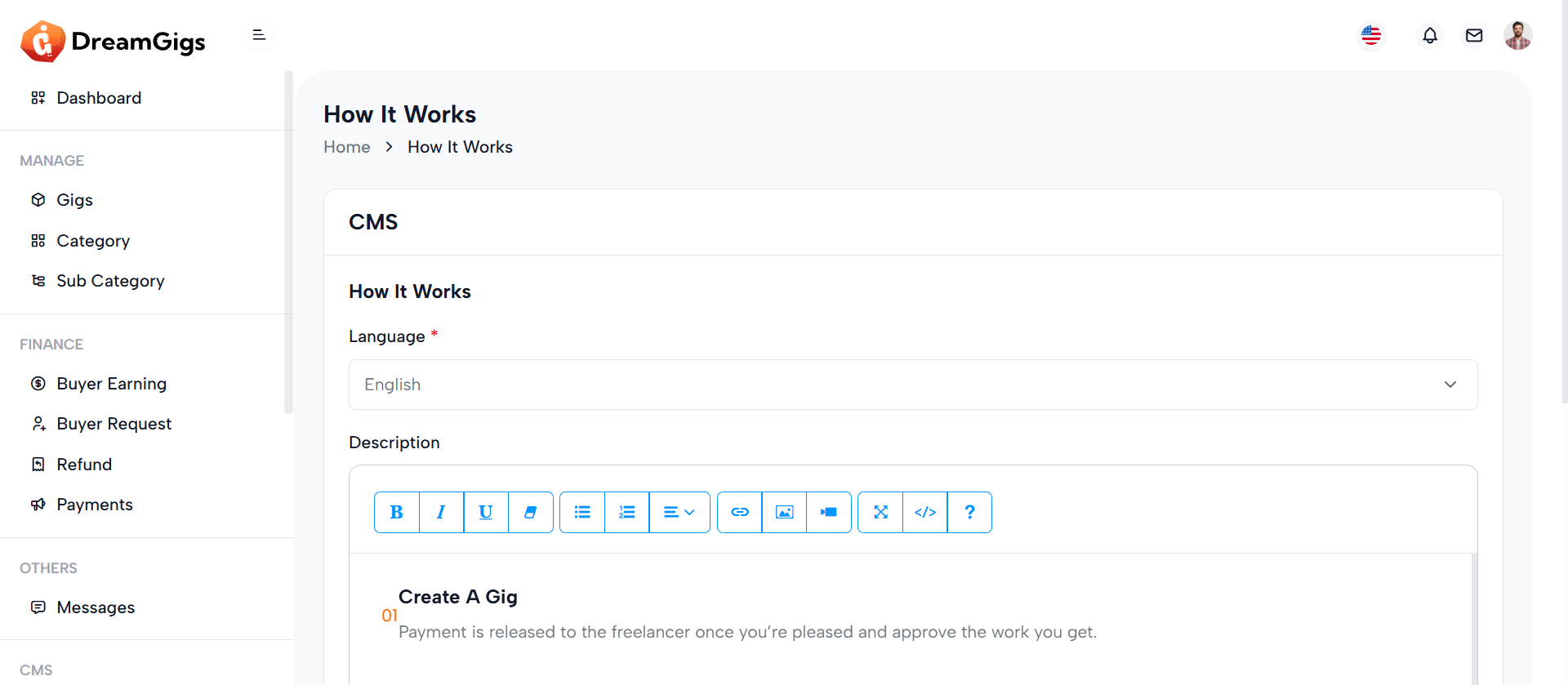
Task: Toggle fullscreen editor mode
Action: coord(880,512)
